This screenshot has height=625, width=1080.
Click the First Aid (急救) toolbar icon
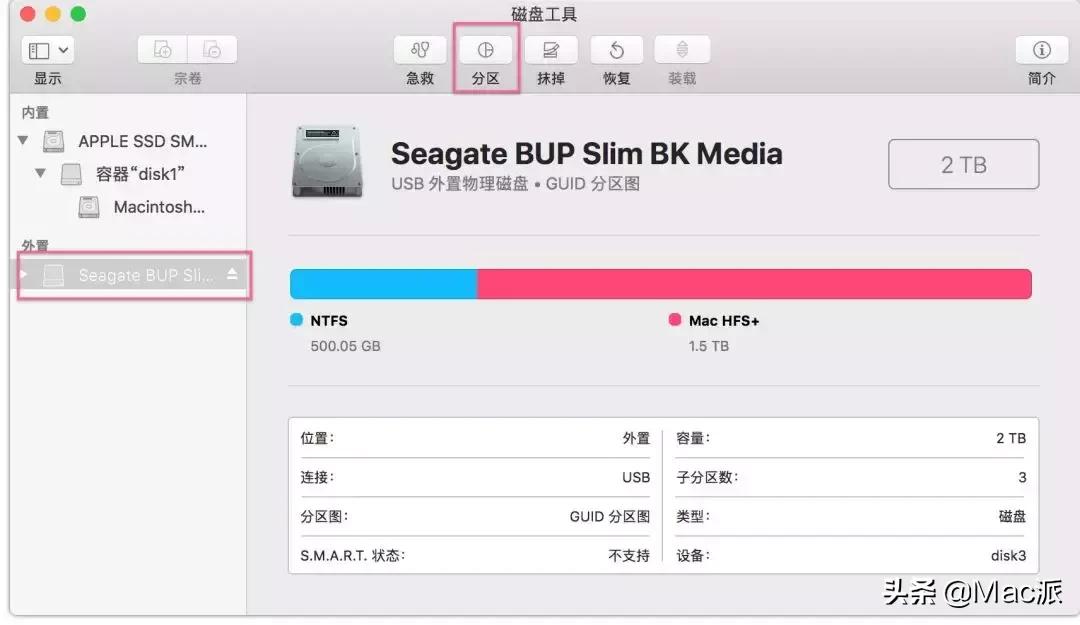[x=420, y=50]
